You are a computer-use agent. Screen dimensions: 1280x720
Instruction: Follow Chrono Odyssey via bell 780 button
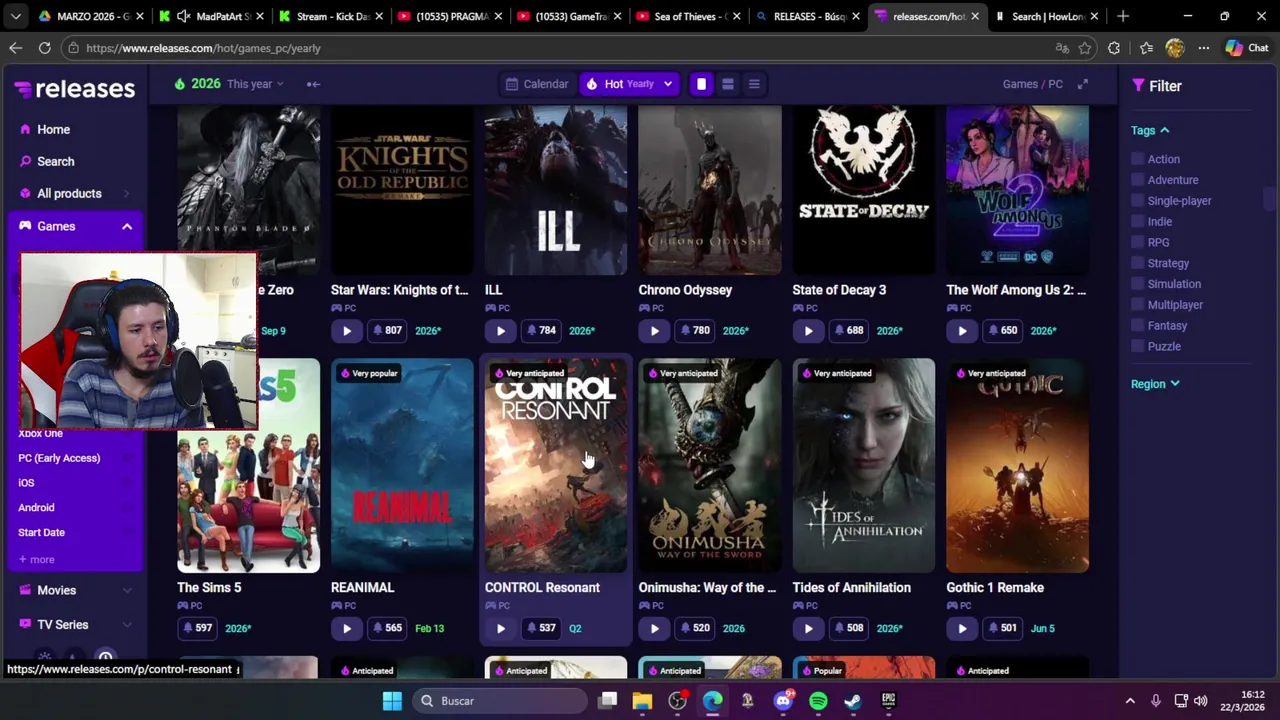click(x=695, y=331)
